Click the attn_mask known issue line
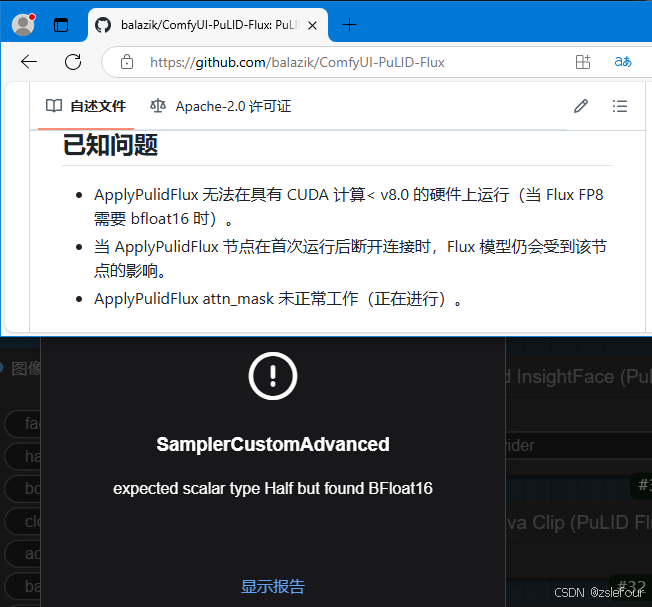Screen dimensions: 652x607 (278, 299)
